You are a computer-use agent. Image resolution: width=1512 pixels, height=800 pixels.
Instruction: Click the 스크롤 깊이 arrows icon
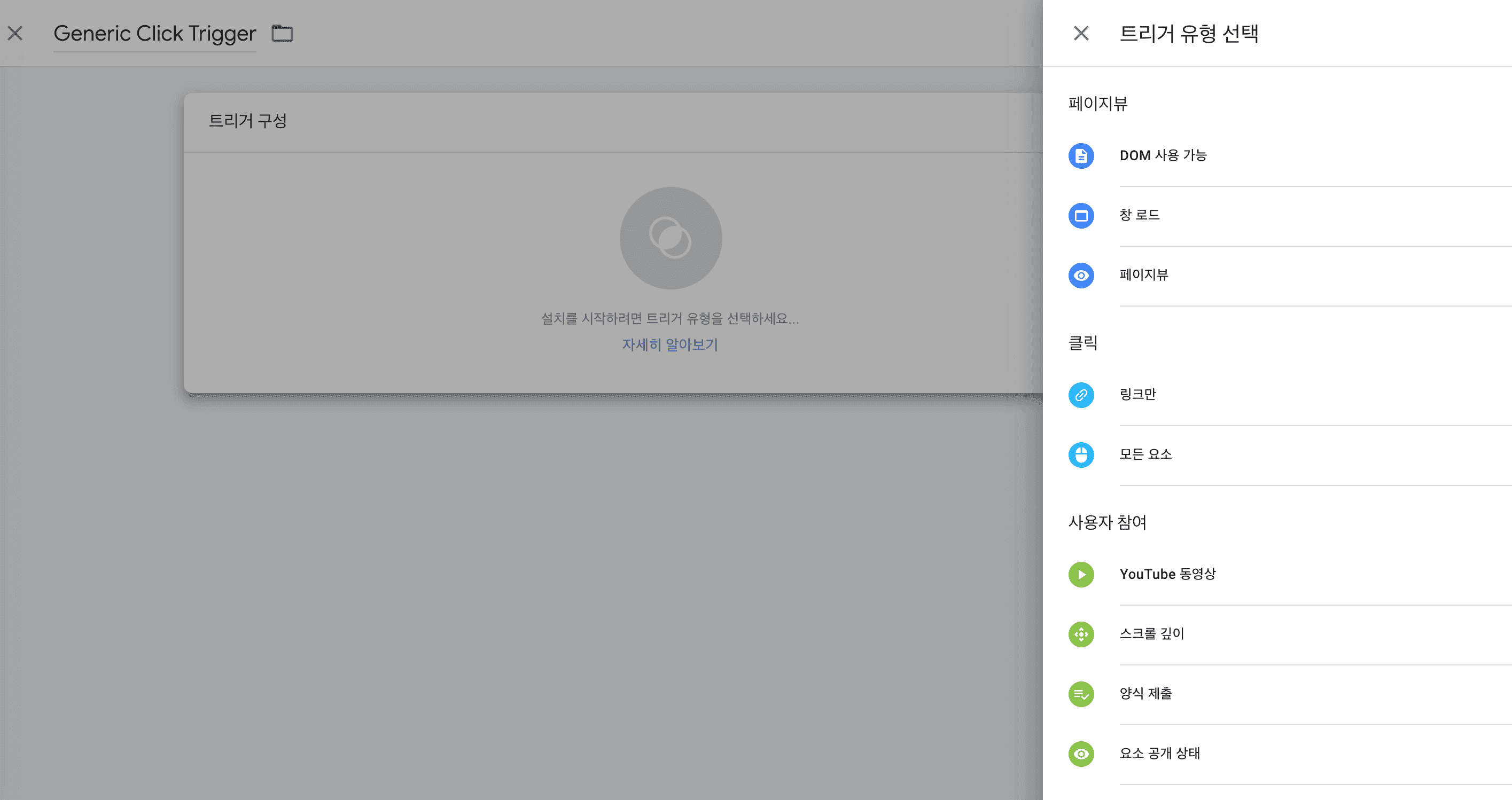pos(1081,634)
